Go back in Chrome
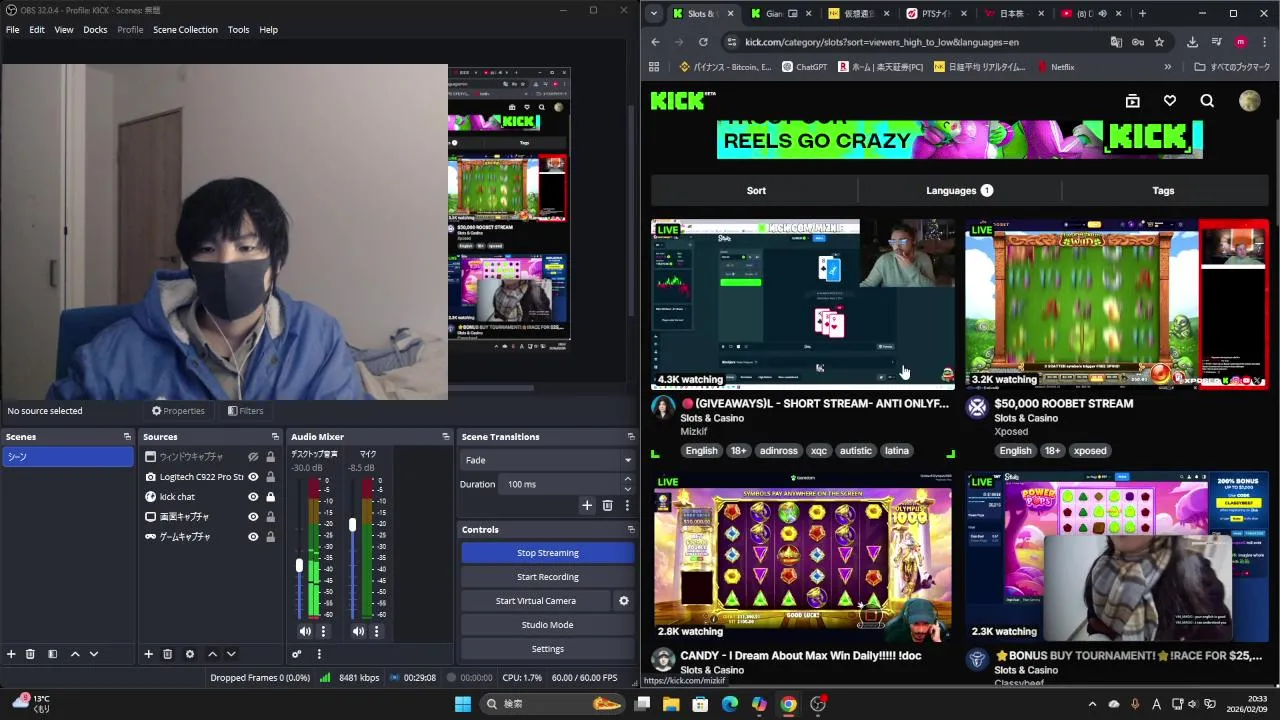This screenshot has height=720, width=1280. (655, 42)
